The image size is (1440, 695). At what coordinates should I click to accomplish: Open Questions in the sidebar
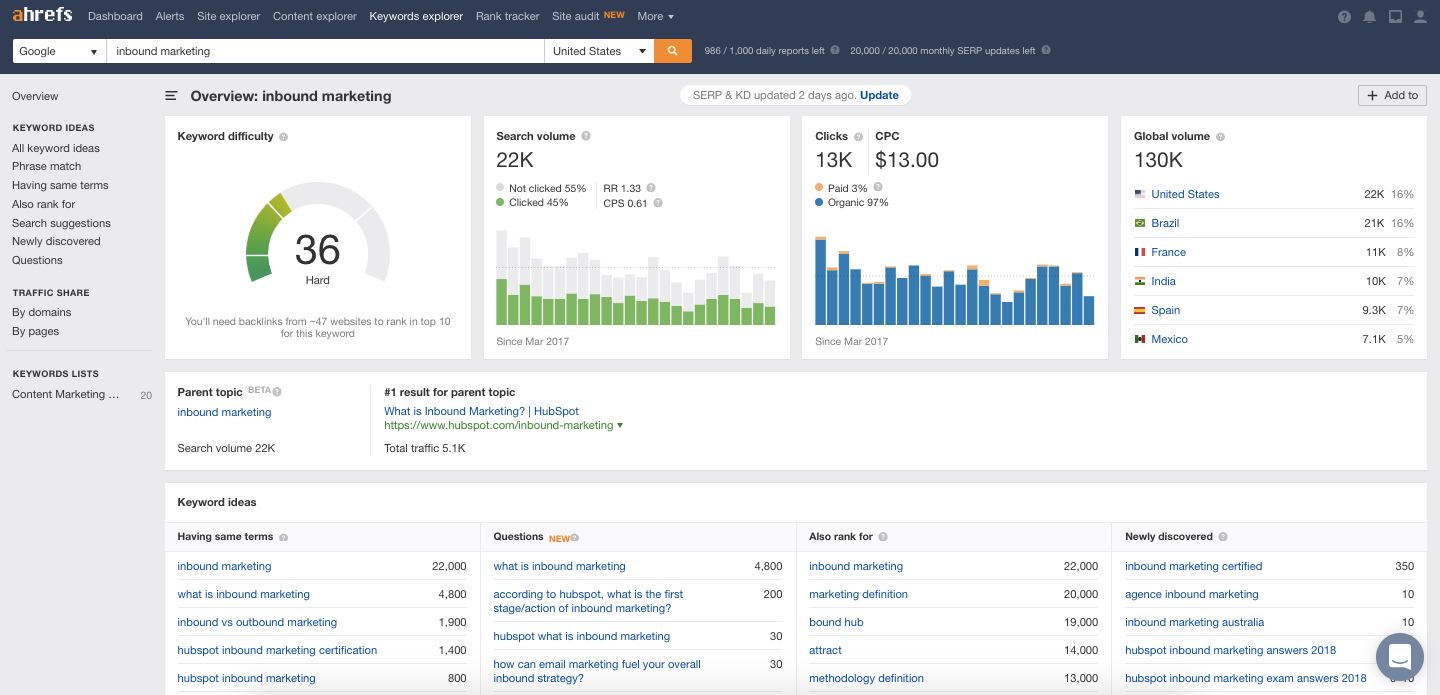37,260
